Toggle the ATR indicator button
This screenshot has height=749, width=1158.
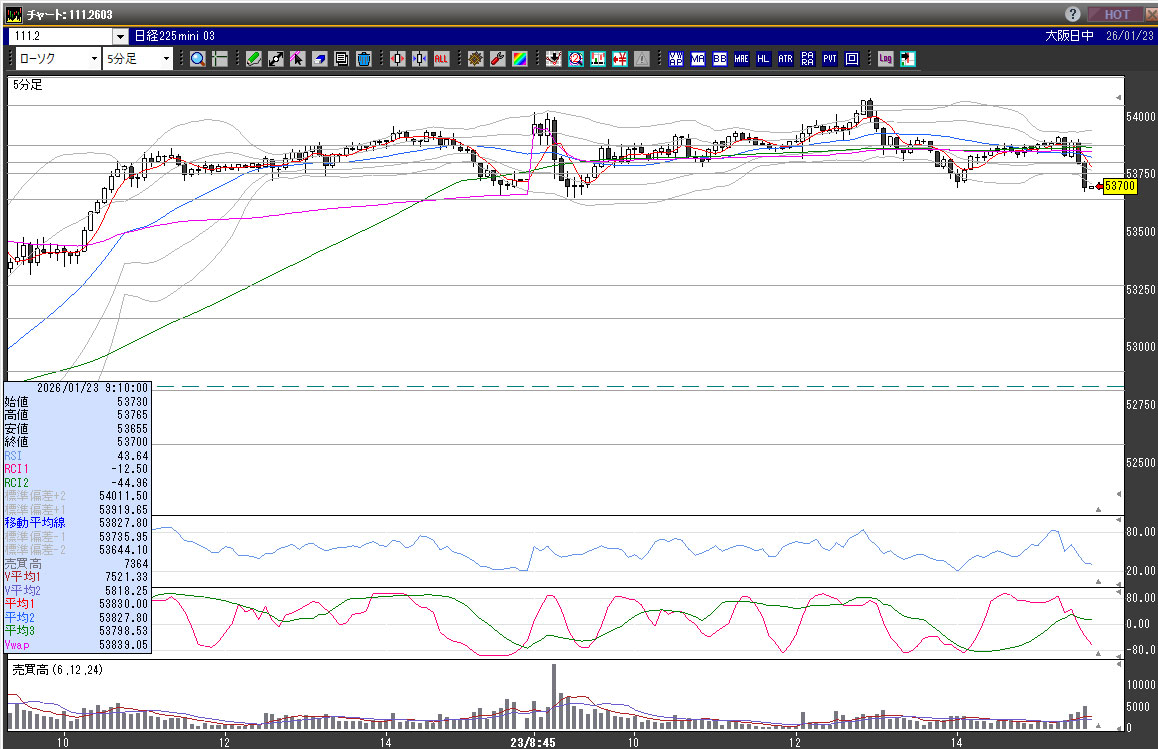[785, 59]
